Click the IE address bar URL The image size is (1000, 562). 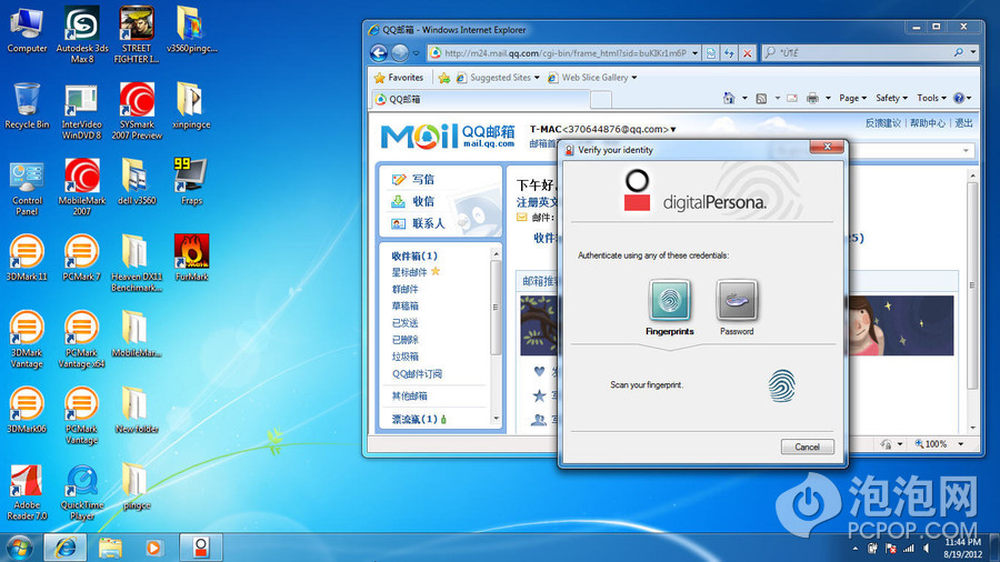click(x=565, y=53)
